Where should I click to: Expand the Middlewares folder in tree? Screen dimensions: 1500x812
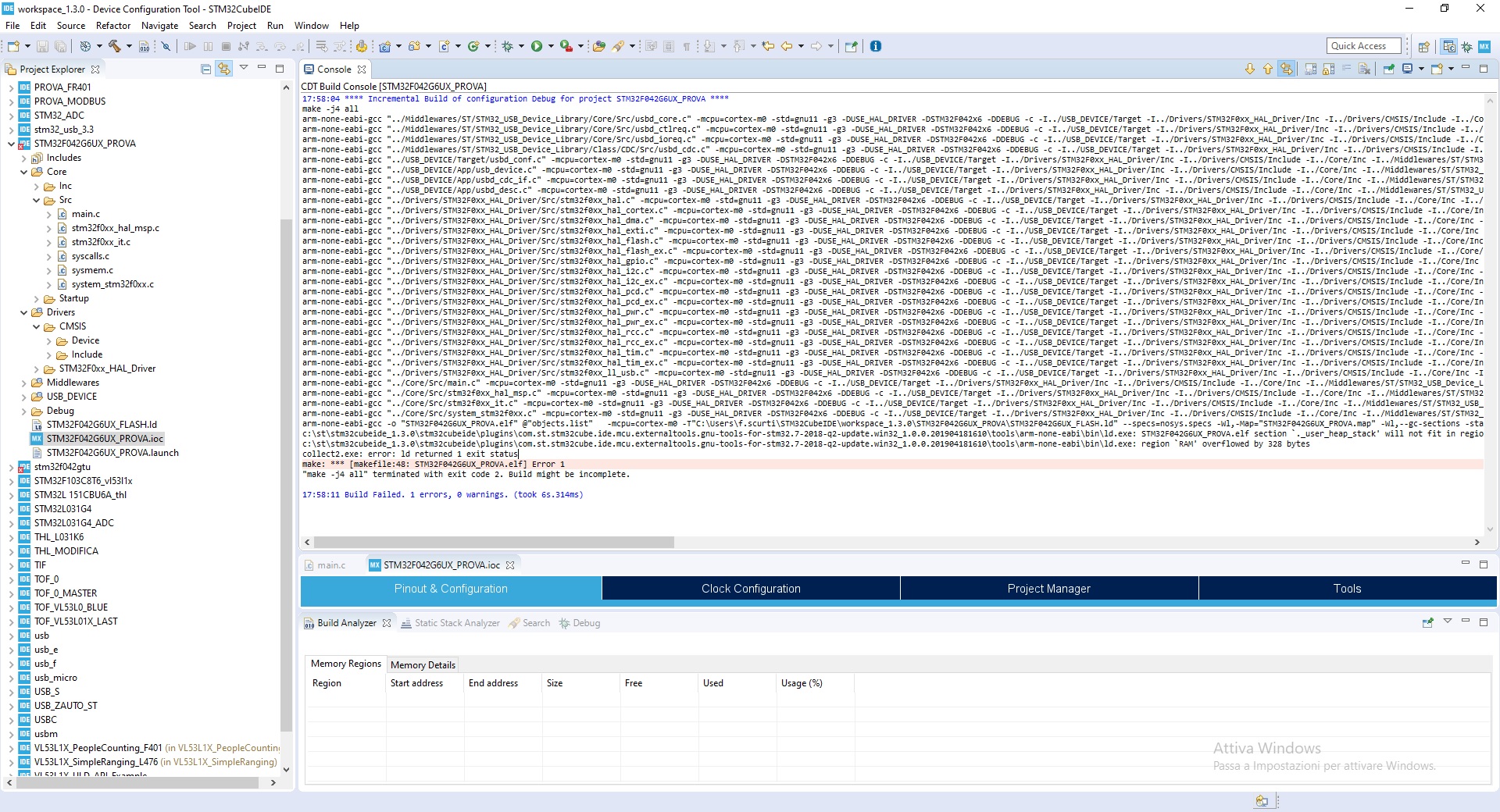point(24,383)
